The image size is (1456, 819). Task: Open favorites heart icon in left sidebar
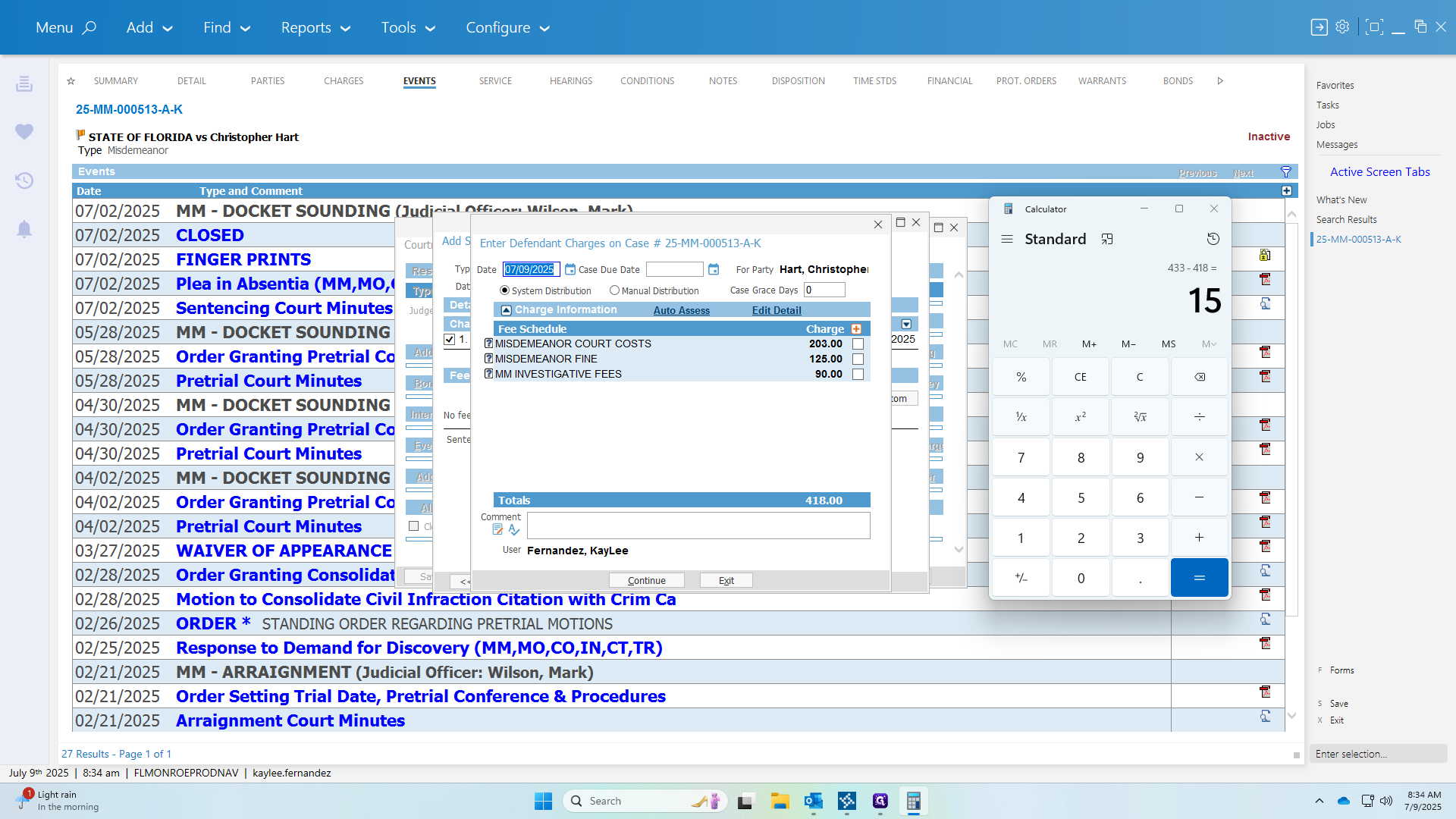24,132
